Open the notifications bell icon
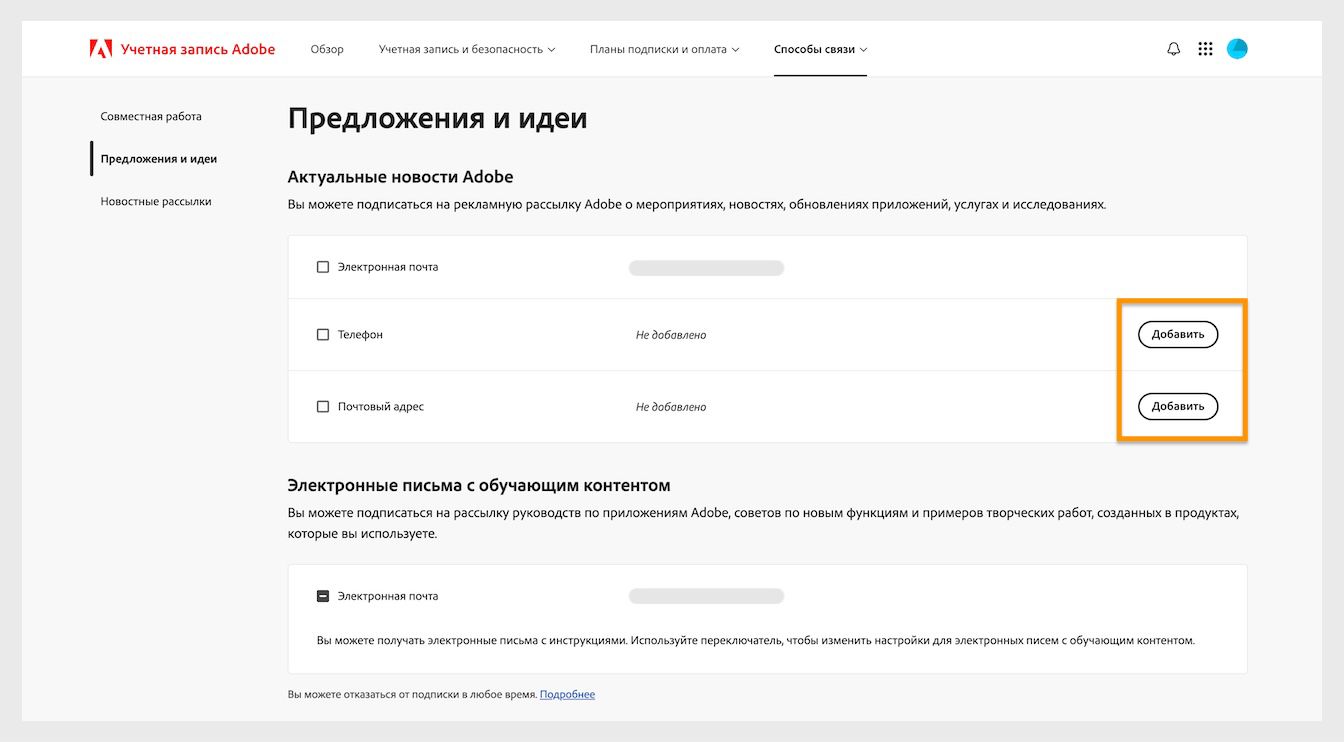The image size is (1344, 742). tap(1174, 49)
